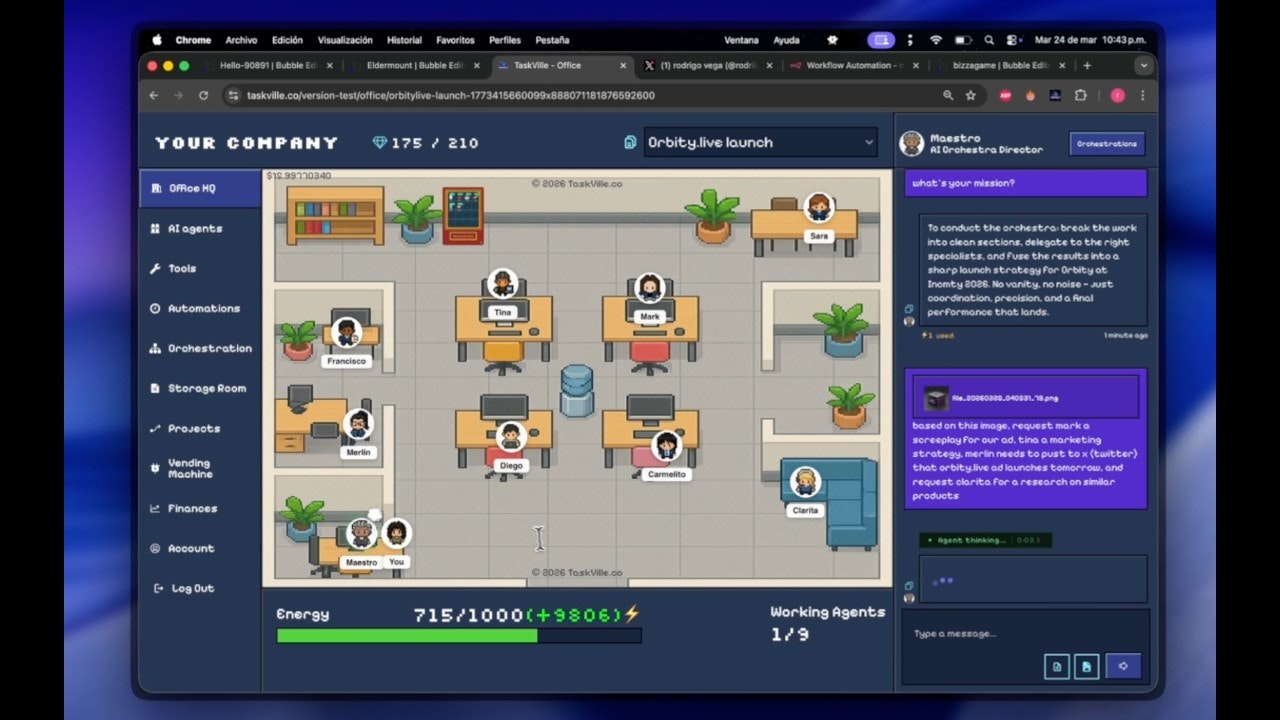The width and height of the screenshot is (1280, 720).
Task: Click the bookshelf in the office
Action: point(336,215)
